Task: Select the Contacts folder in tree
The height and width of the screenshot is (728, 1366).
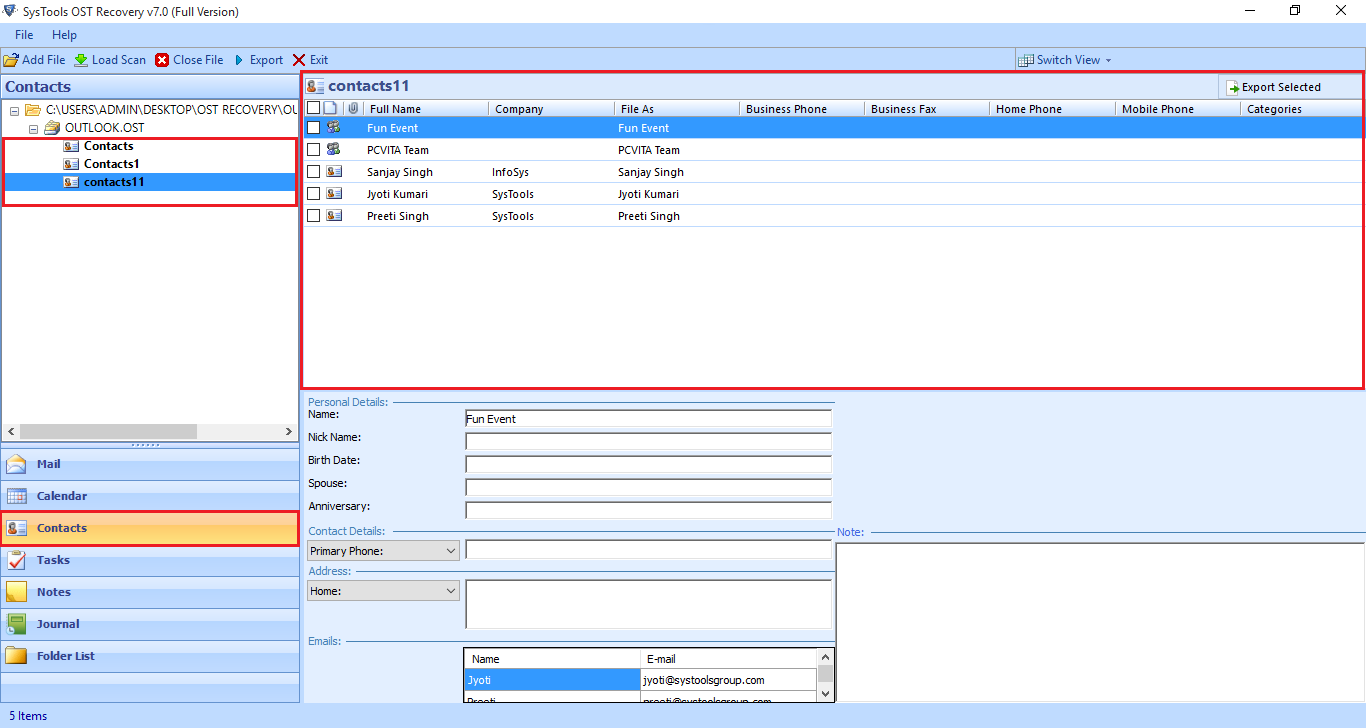Action: click(x=108, y=146)
